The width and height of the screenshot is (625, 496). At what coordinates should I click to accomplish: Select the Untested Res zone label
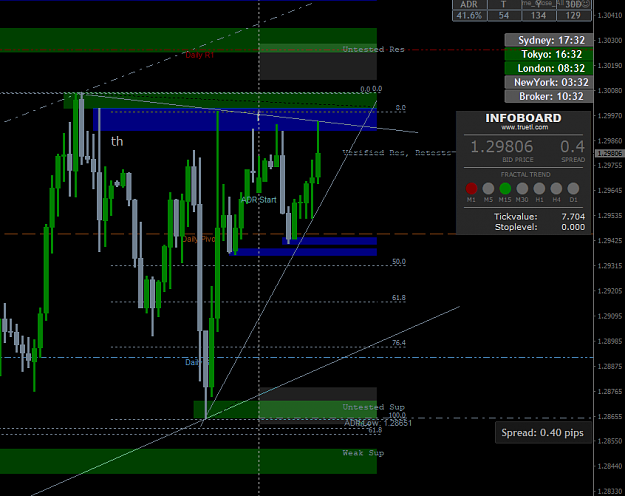[x=373, y=49]
